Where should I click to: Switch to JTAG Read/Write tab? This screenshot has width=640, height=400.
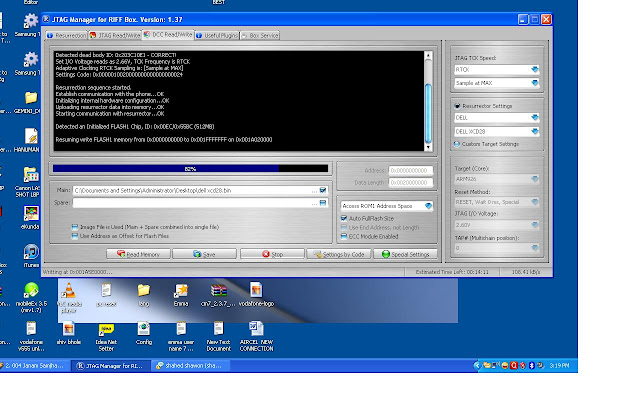(115, 36)
